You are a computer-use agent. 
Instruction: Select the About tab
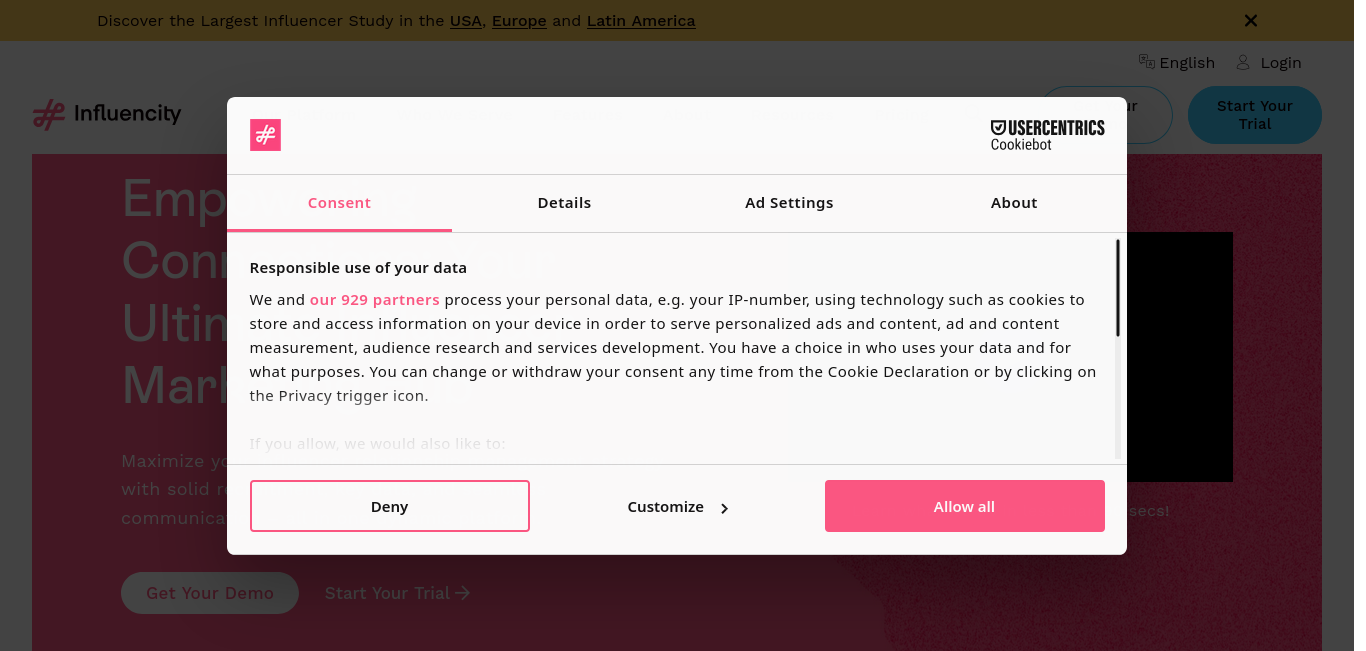(1014, 203)
